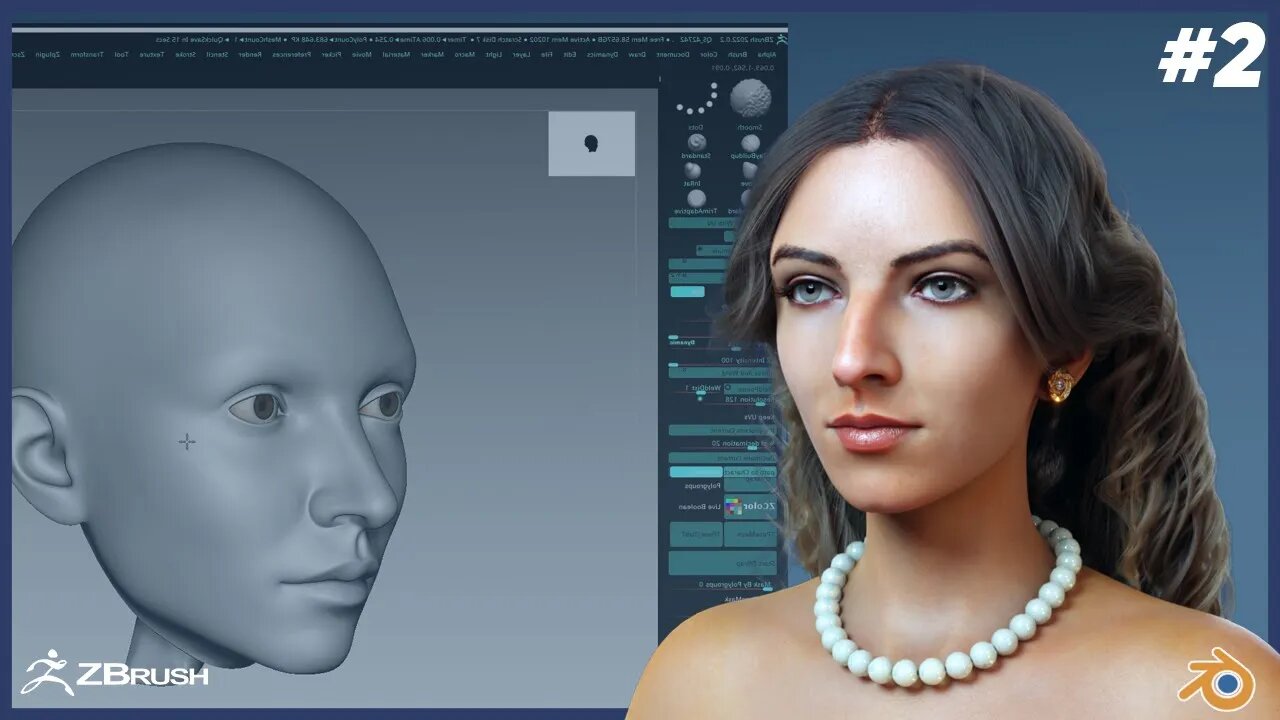Screen dimensions: 1280x720
Task: Open the Color menu
Action: (x=708, y=54)
